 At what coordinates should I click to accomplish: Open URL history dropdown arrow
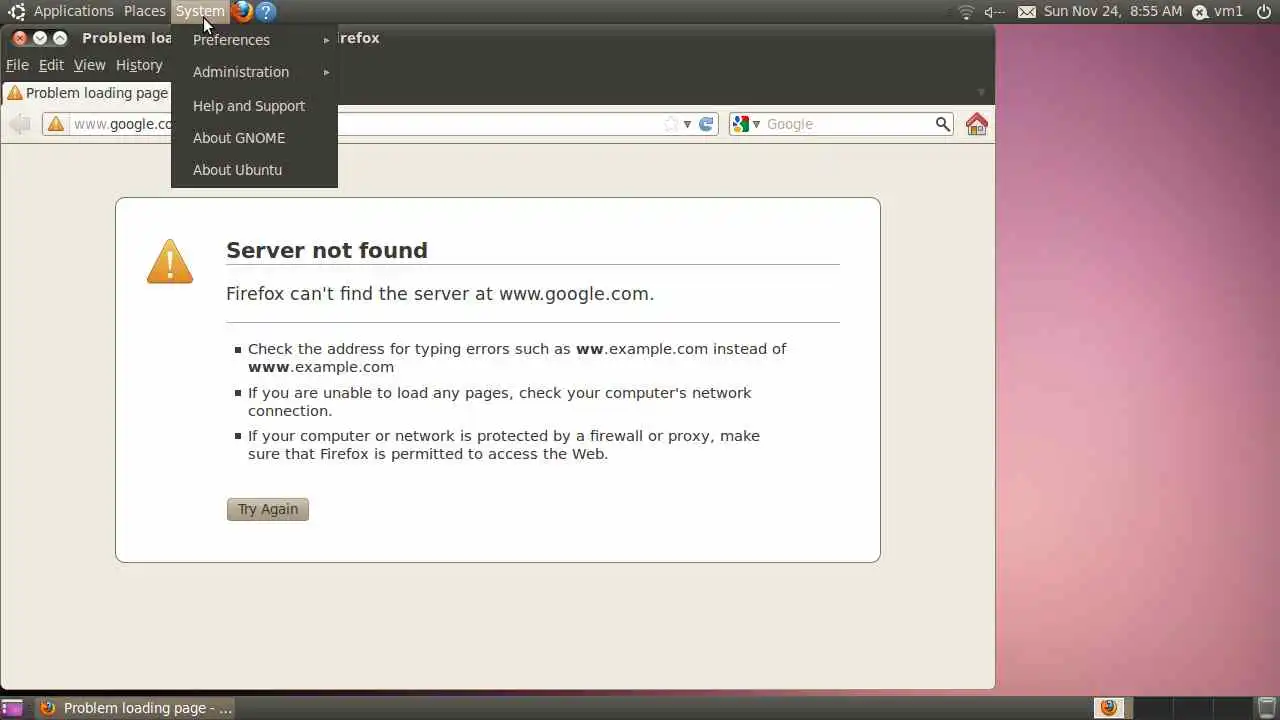point(687,125)
